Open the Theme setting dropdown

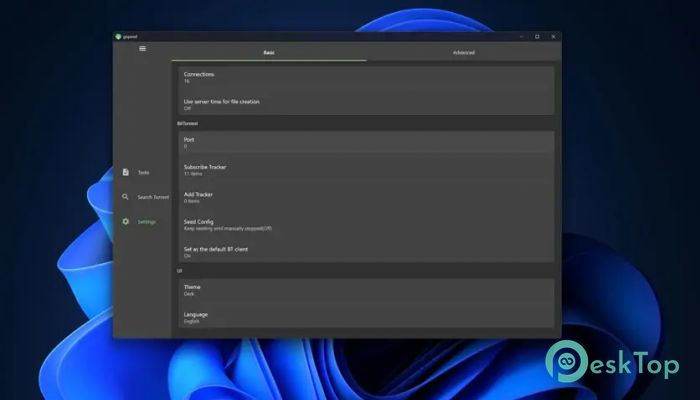(x=366, y=290)
